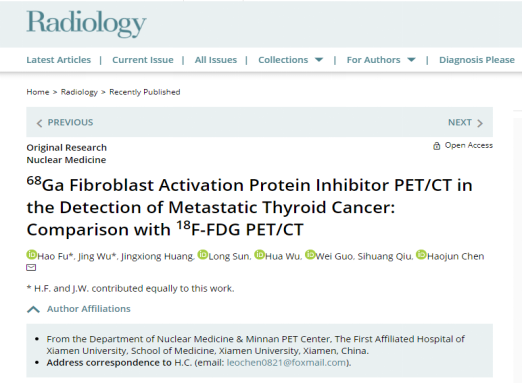Viewport: 523px width, 383px height.
Task: Select All Issues in navigation
Action: 216,60
